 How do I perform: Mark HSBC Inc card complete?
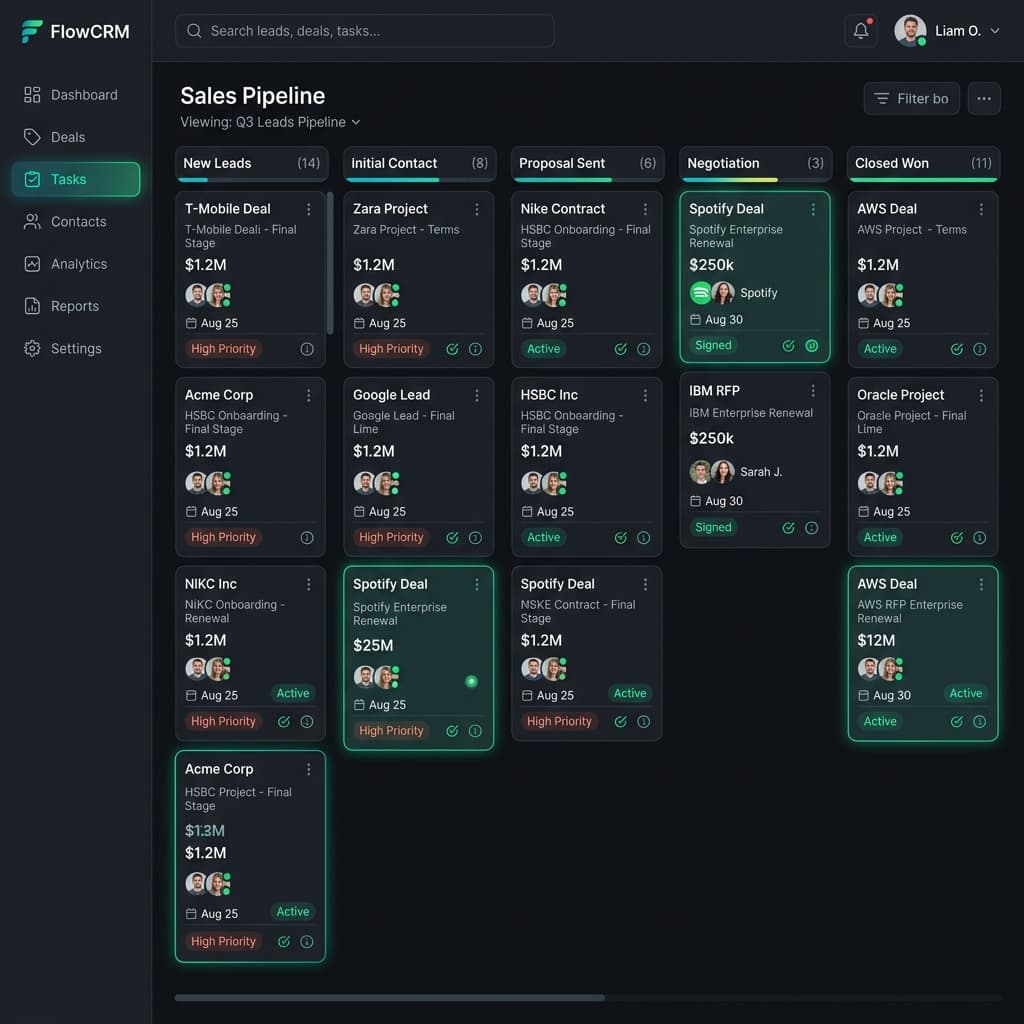click(620, 537)
